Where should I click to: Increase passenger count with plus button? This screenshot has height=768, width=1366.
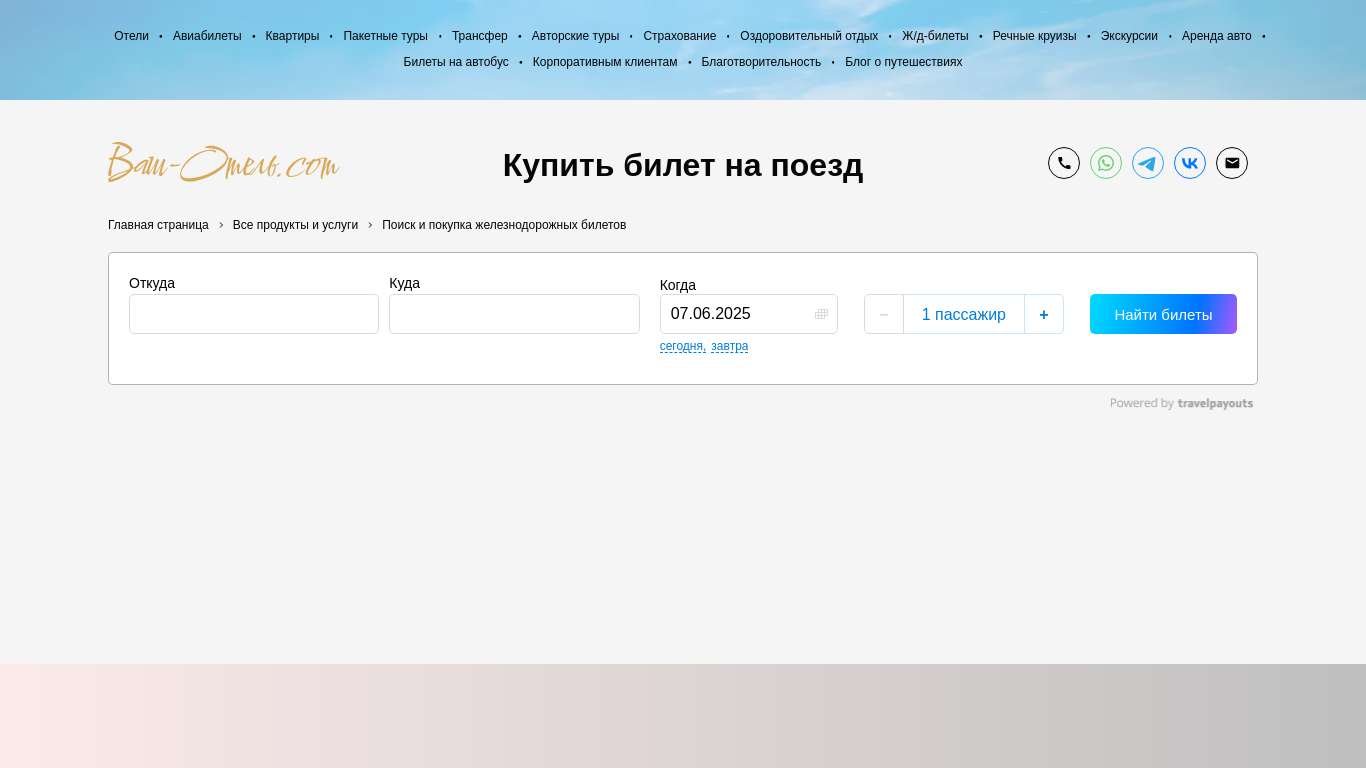pyautogui.click(x=1043, y=314)
